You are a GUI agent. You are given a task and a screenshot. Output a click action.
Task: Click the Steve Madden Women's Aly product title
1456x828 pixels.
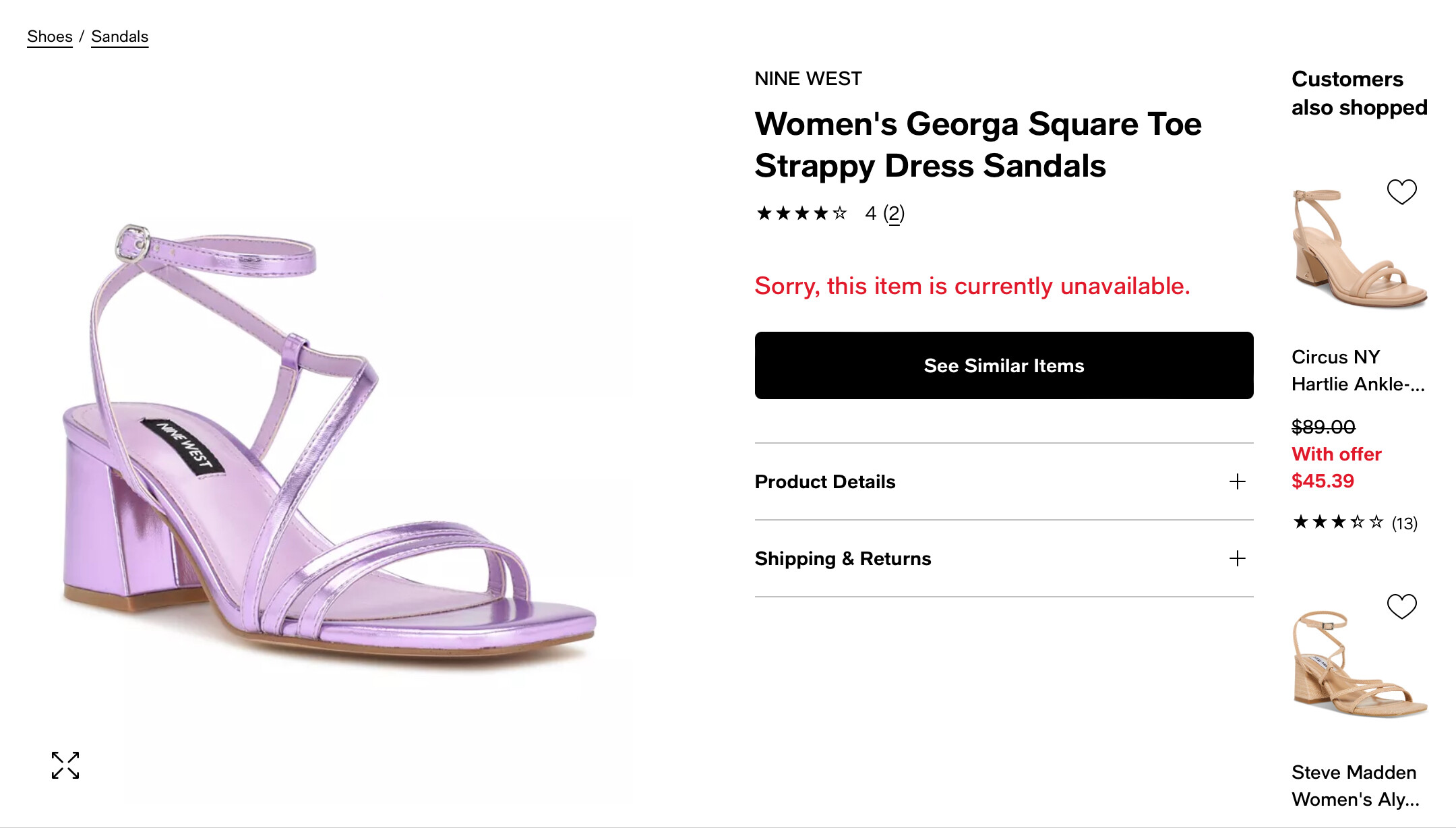point(1355,786)
